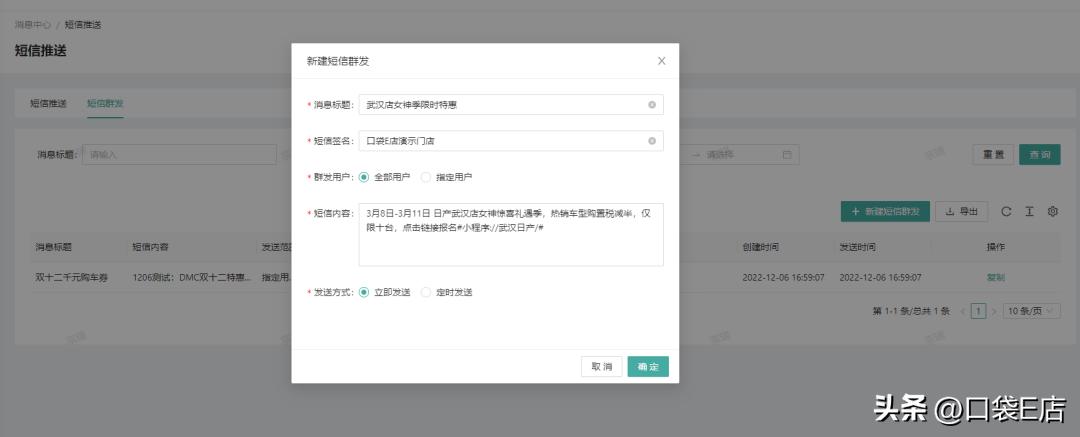1080x437 pixels.
Task: Open the calendar icon in the date range field
Action: 787,154
